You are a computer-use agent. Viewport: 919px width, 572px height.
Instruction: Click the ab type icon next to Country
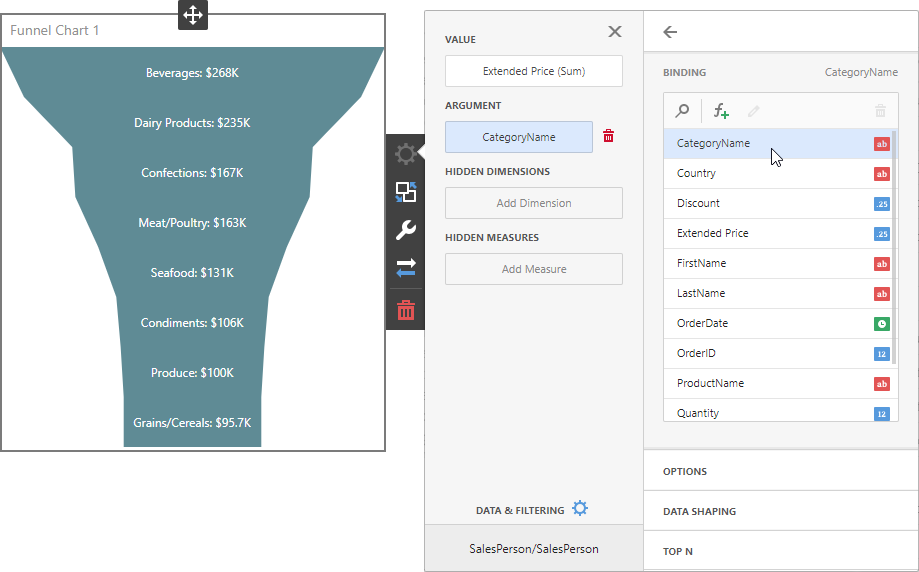click(x=881, y=173)
